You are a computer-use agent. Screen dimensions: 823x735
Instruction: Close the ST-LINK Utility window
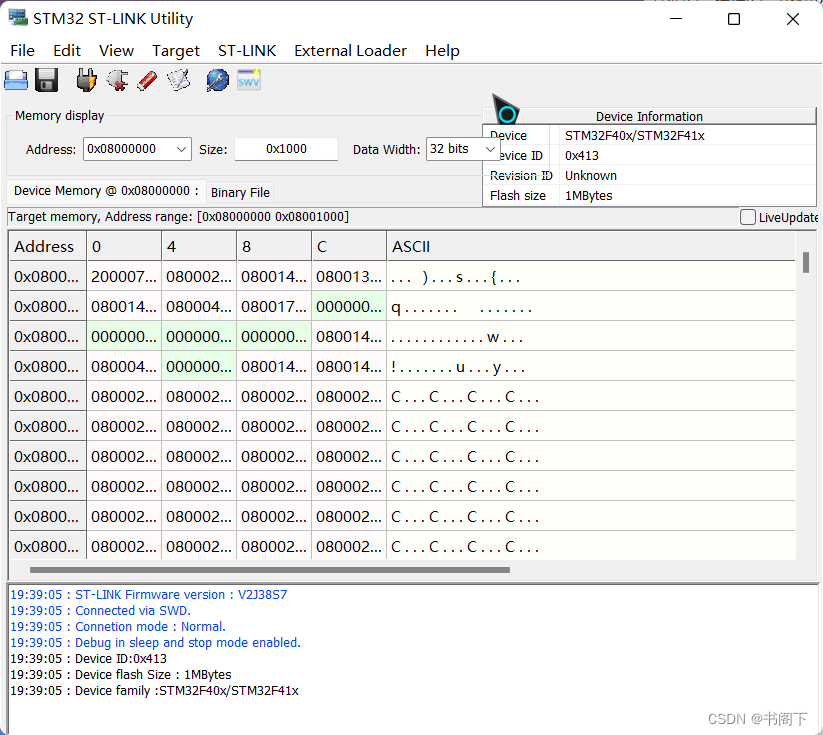pos(793,19)
